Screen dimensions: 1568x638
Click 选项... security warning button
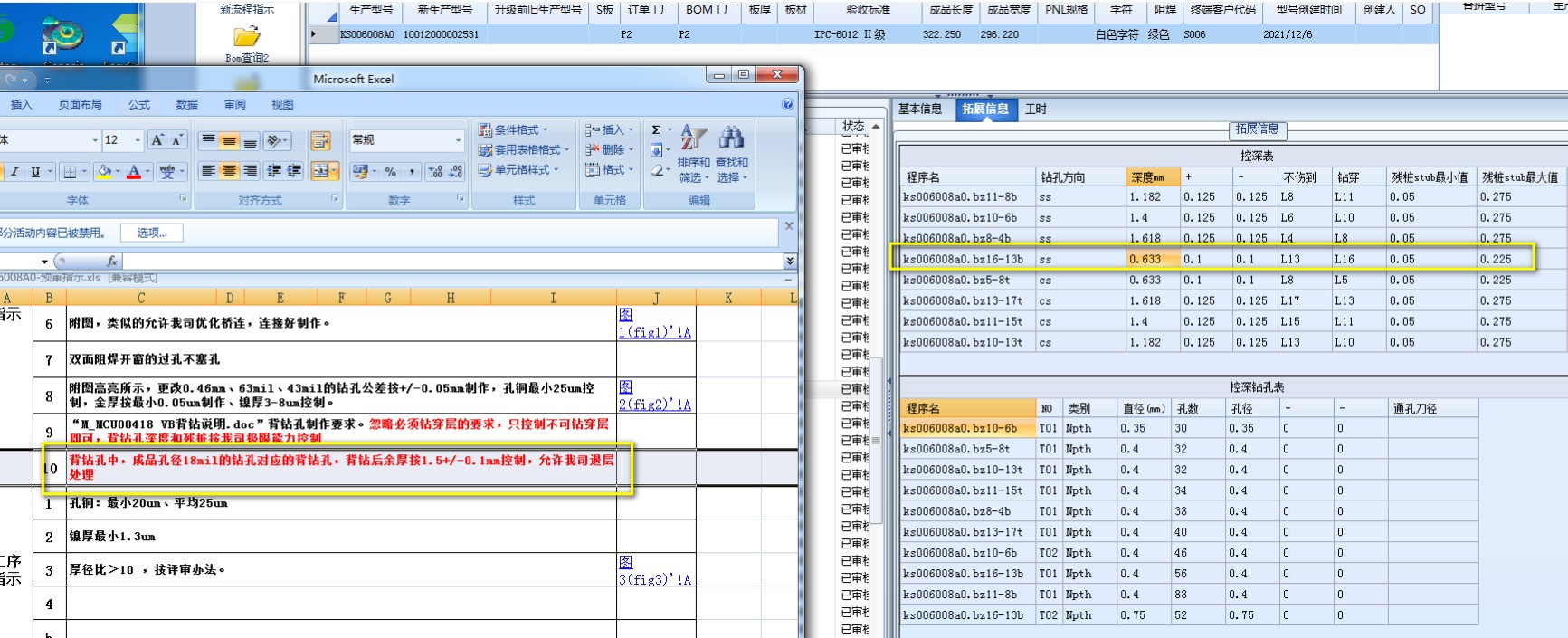pos(152,233)
